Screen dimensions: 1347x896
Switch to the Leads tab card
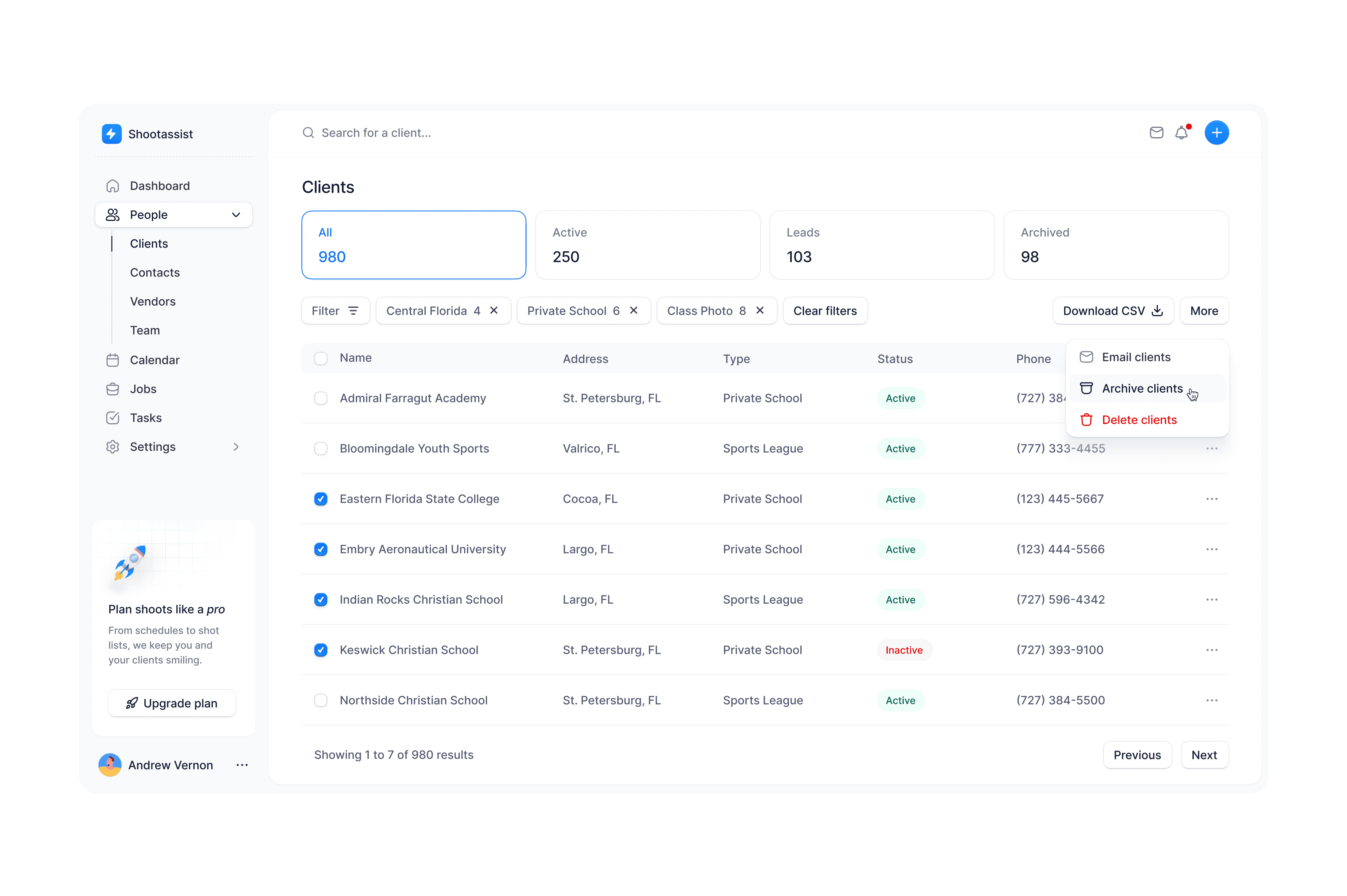tap(881, 245)
